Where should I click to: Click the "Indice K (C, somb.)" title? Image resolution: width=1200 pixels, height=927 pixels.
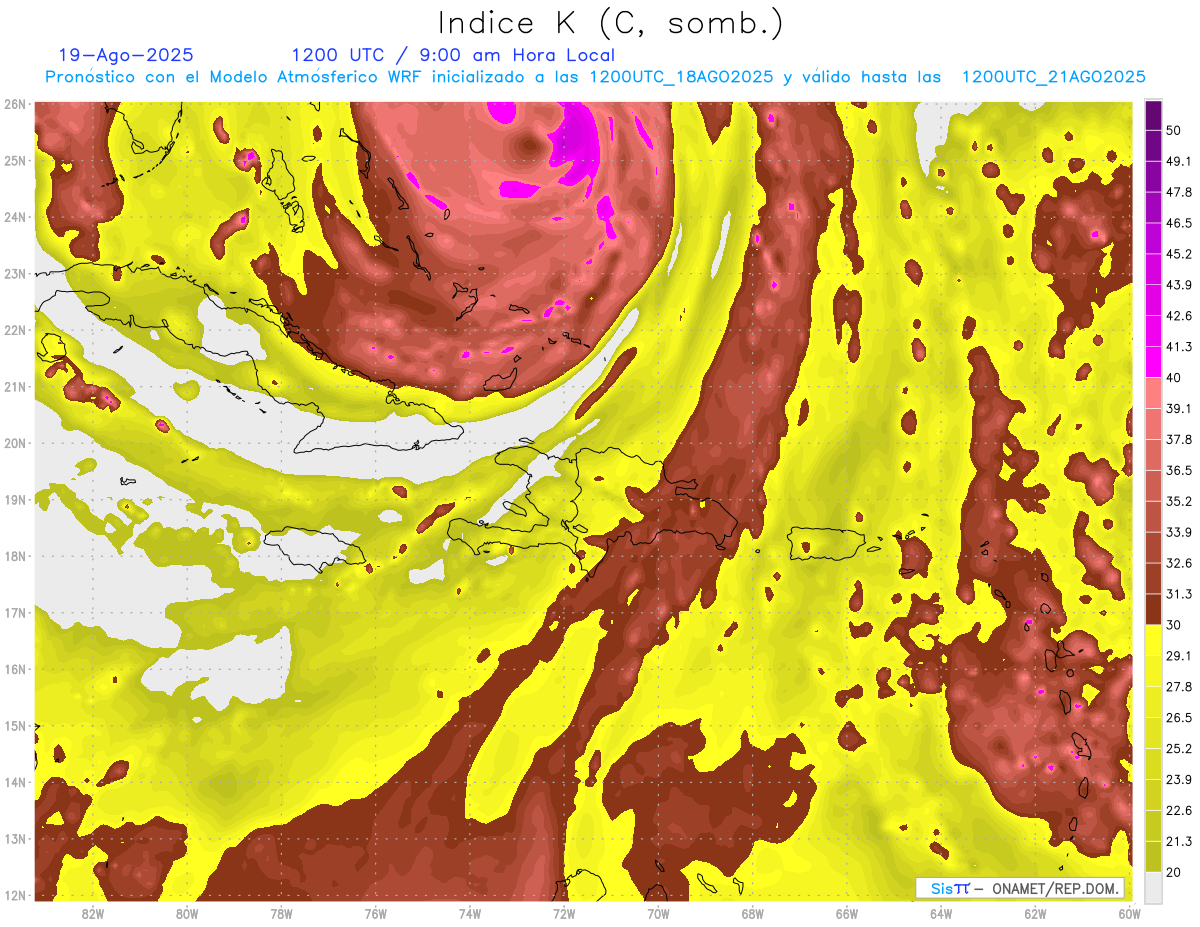[x=611, y=23]
